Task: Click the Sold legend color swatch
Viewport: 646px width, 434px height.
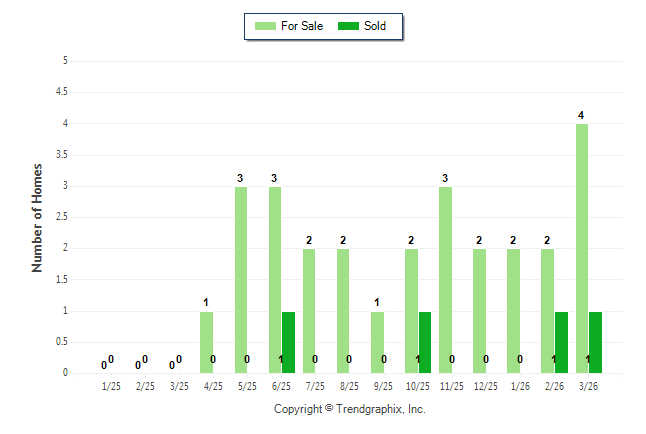Action: pyautogui.click(x=352, y=26)
